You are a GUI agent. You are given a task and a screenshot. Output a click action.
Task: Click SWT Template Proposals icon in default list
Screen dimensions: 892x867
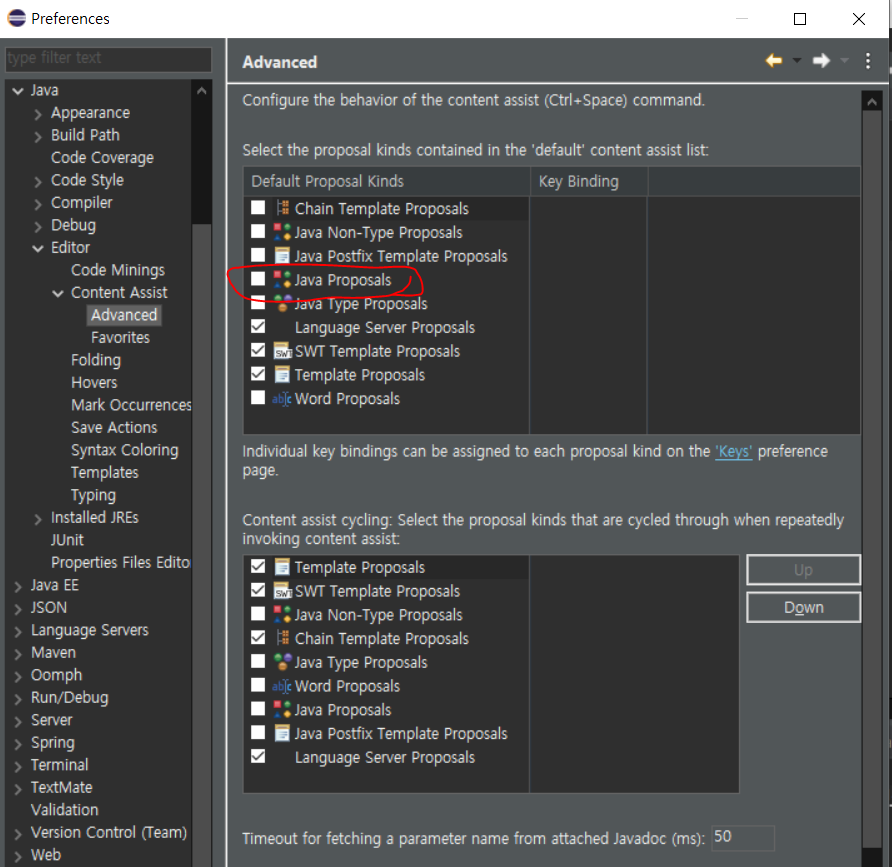pyautogui.click(x=283, y=351)
